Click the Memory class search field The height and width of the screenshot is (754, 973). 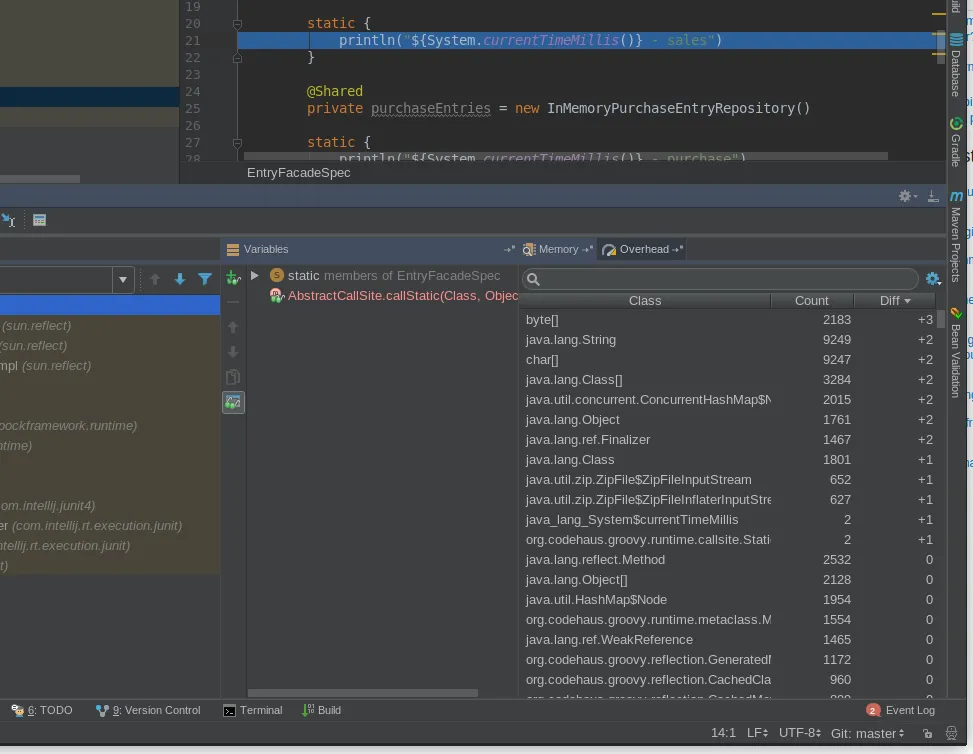click(x=720, y=279)
